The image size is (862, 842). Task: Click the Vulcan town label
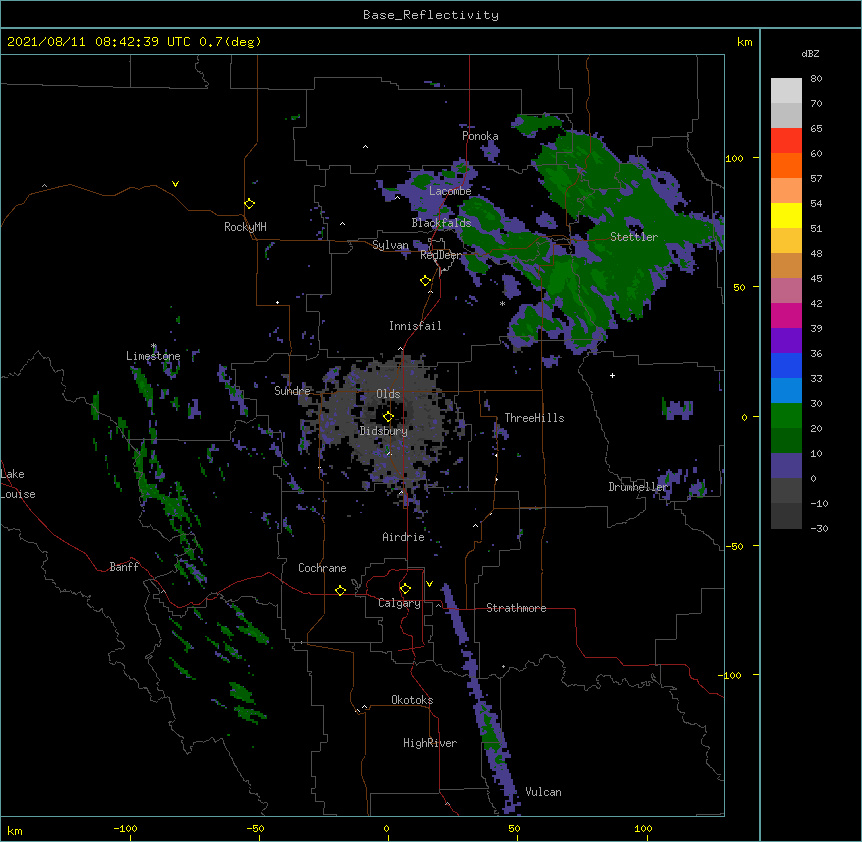pos(543,792)
